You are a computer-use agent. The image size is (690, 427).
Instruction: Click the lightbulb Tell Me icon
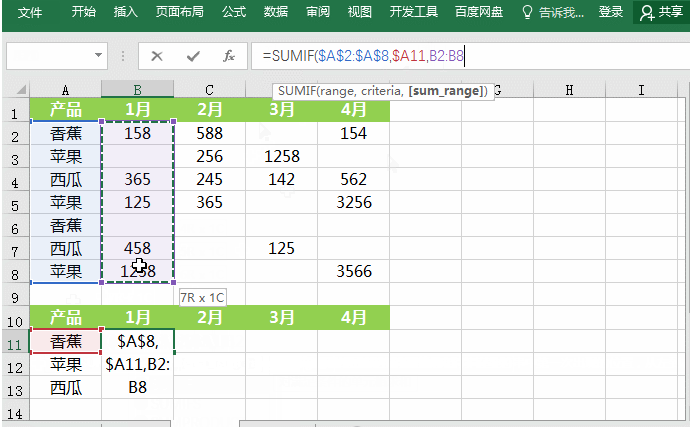527,12
